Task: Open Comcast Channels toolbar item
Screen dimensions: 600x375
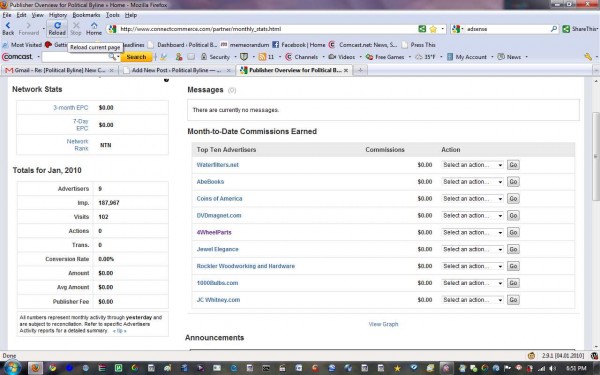Action: (302, 57)
